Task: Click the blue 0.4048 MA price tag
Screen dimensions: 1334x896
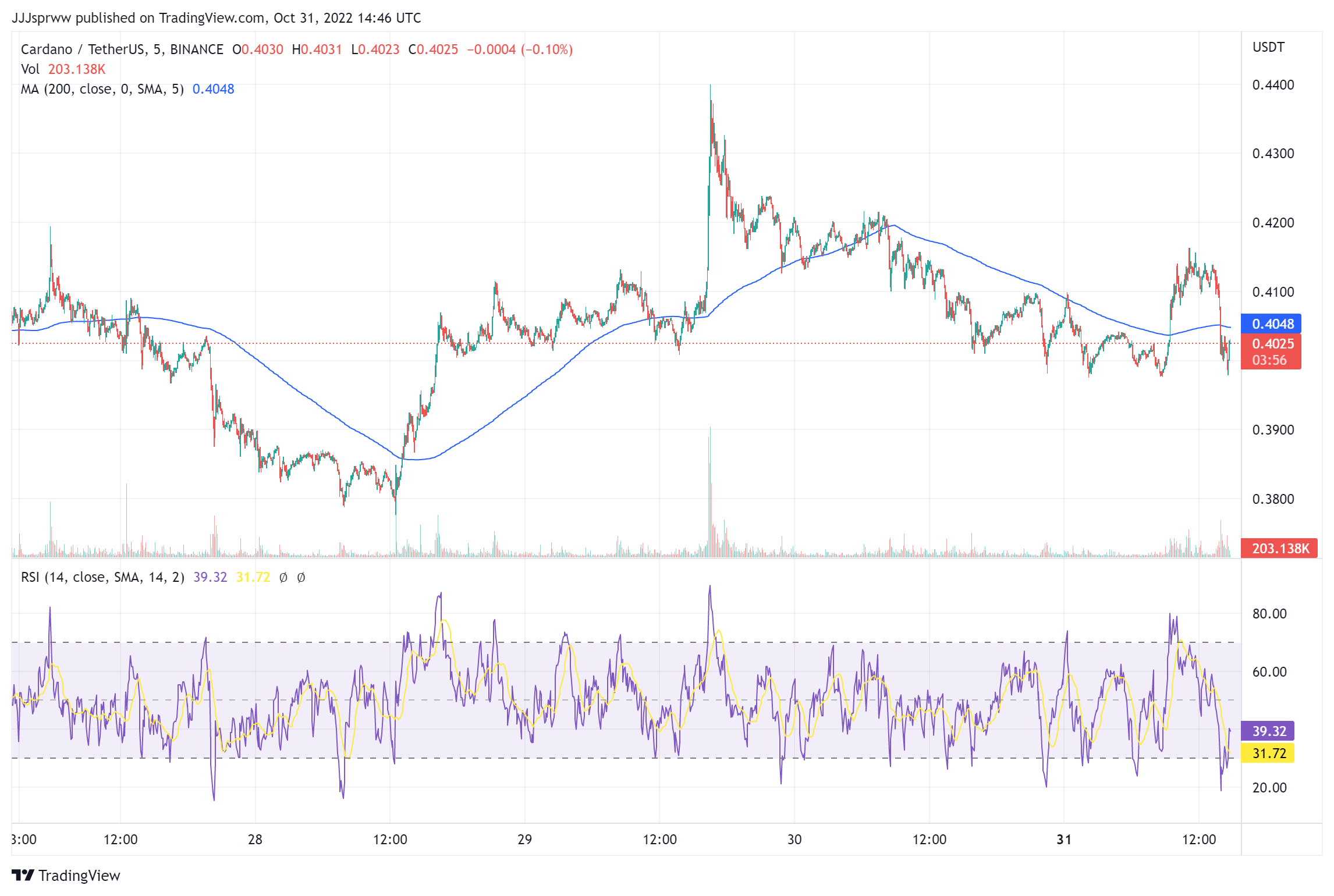Action: [1271, 323]
